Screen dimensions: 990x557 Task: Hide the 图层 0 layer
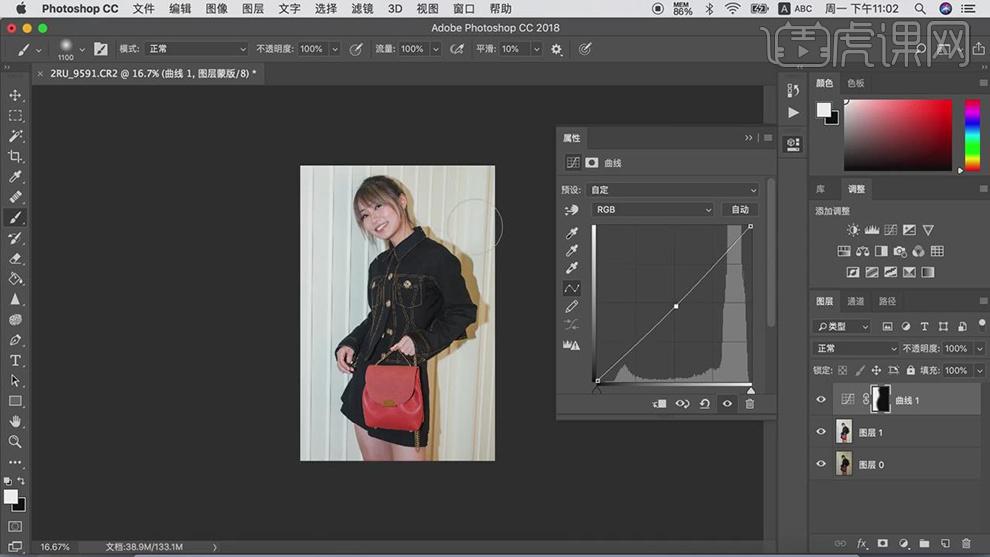pos(821,464)
